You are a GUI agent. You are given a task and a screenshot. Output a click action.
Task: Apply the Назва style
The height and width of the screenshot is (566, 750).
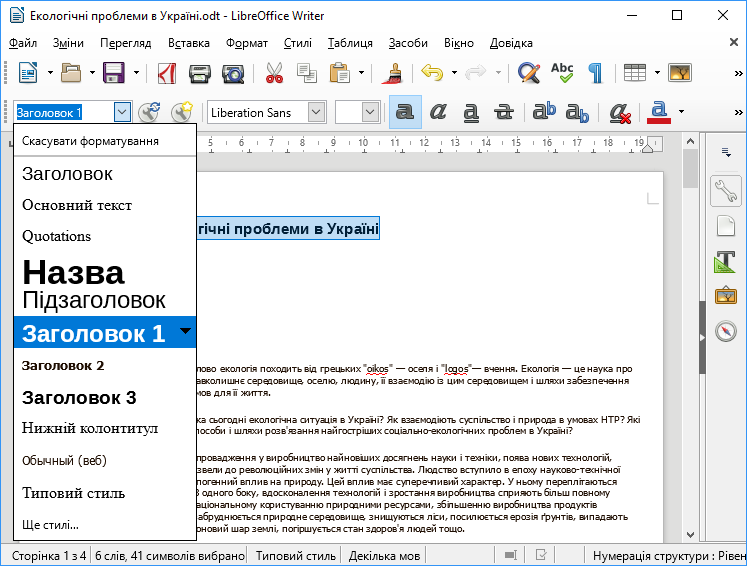click(x=105, y=272)
